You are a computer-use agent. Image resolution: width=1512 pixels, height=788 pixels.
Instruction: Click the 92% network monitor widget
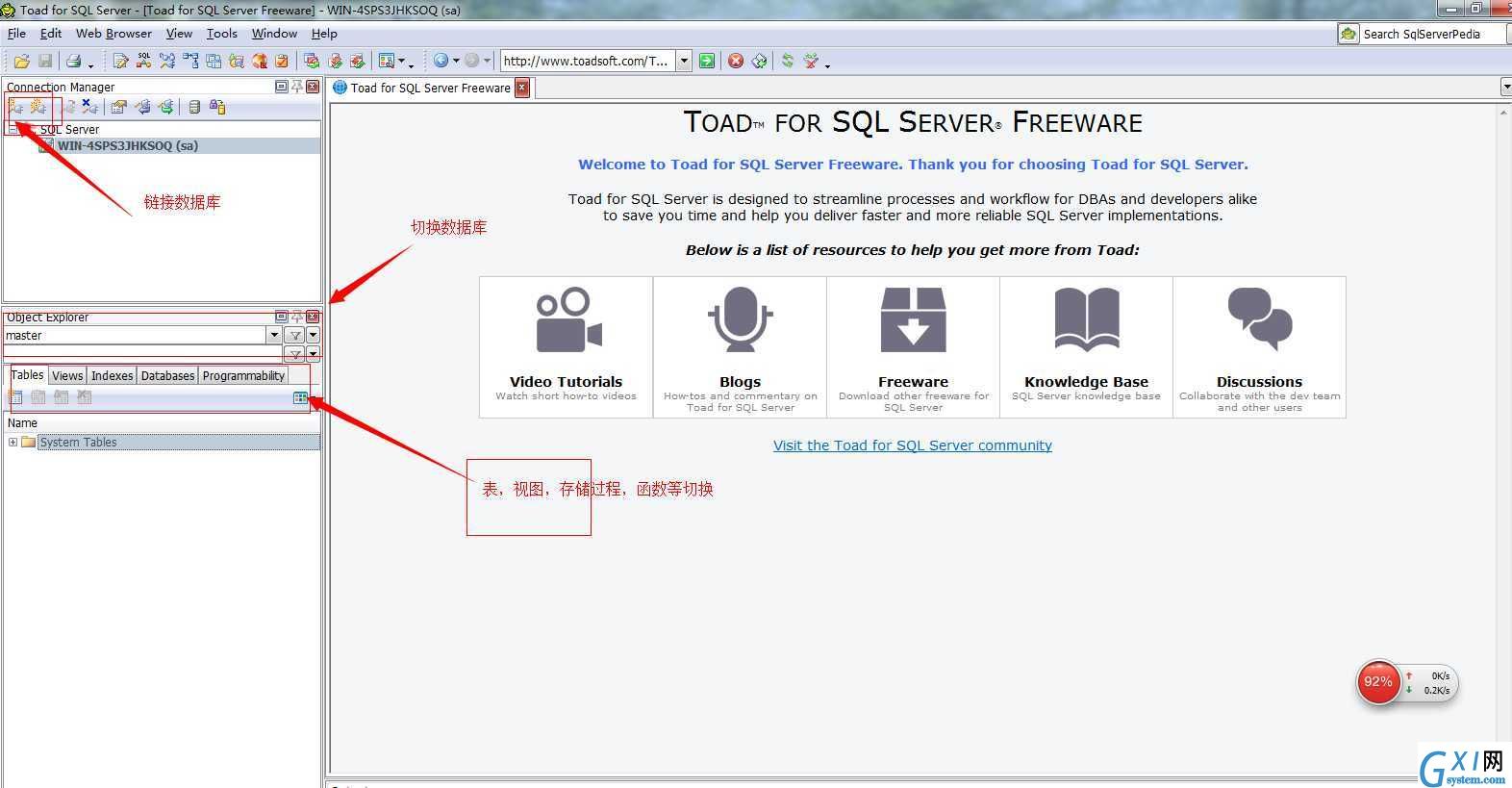pyautogui.click(x=1406, y=683)
